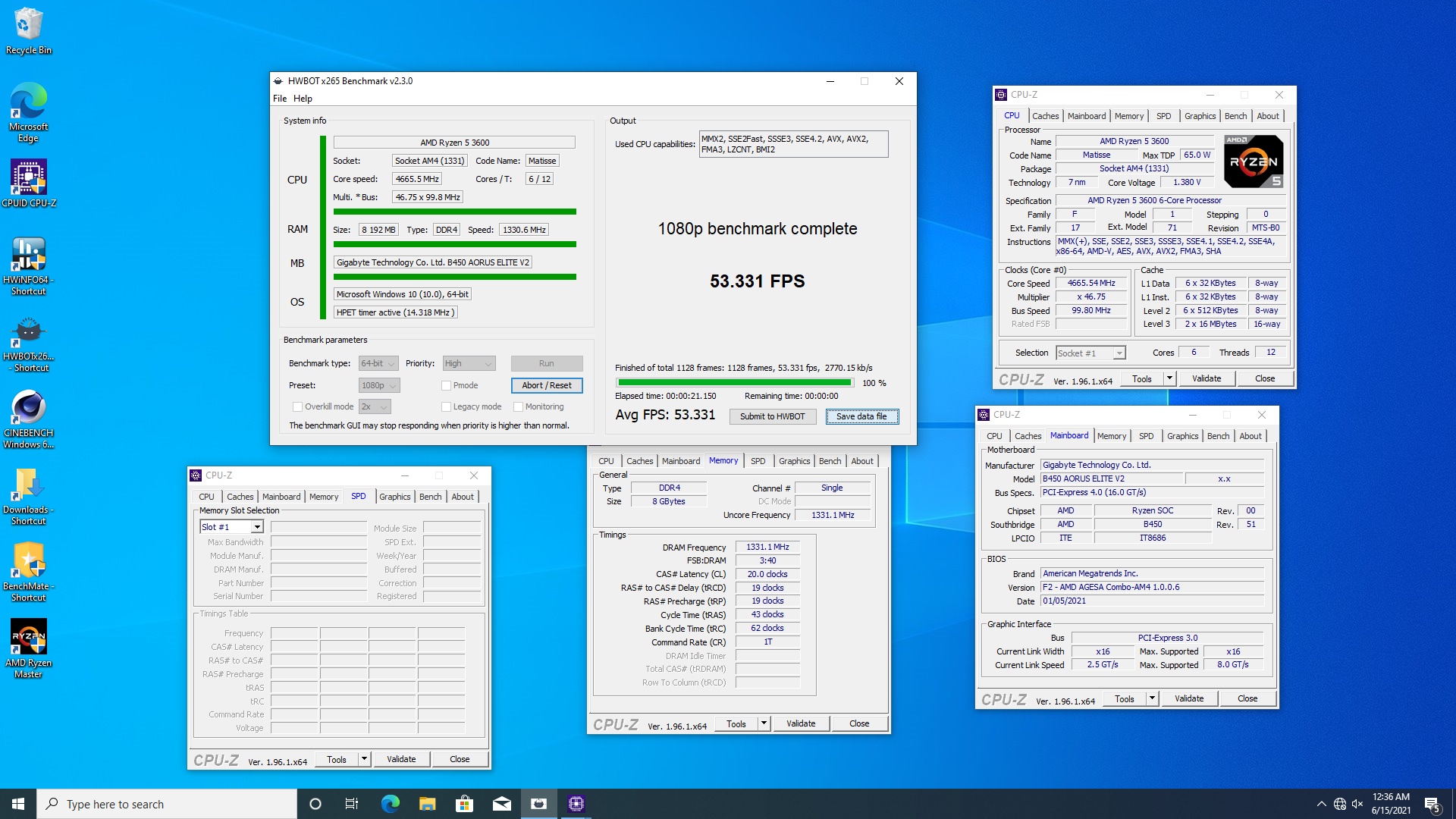The width and height of the screenshot is (1456, 819).
Task: Enable the Legacy mode checkbox
Action: pos(447,406)
